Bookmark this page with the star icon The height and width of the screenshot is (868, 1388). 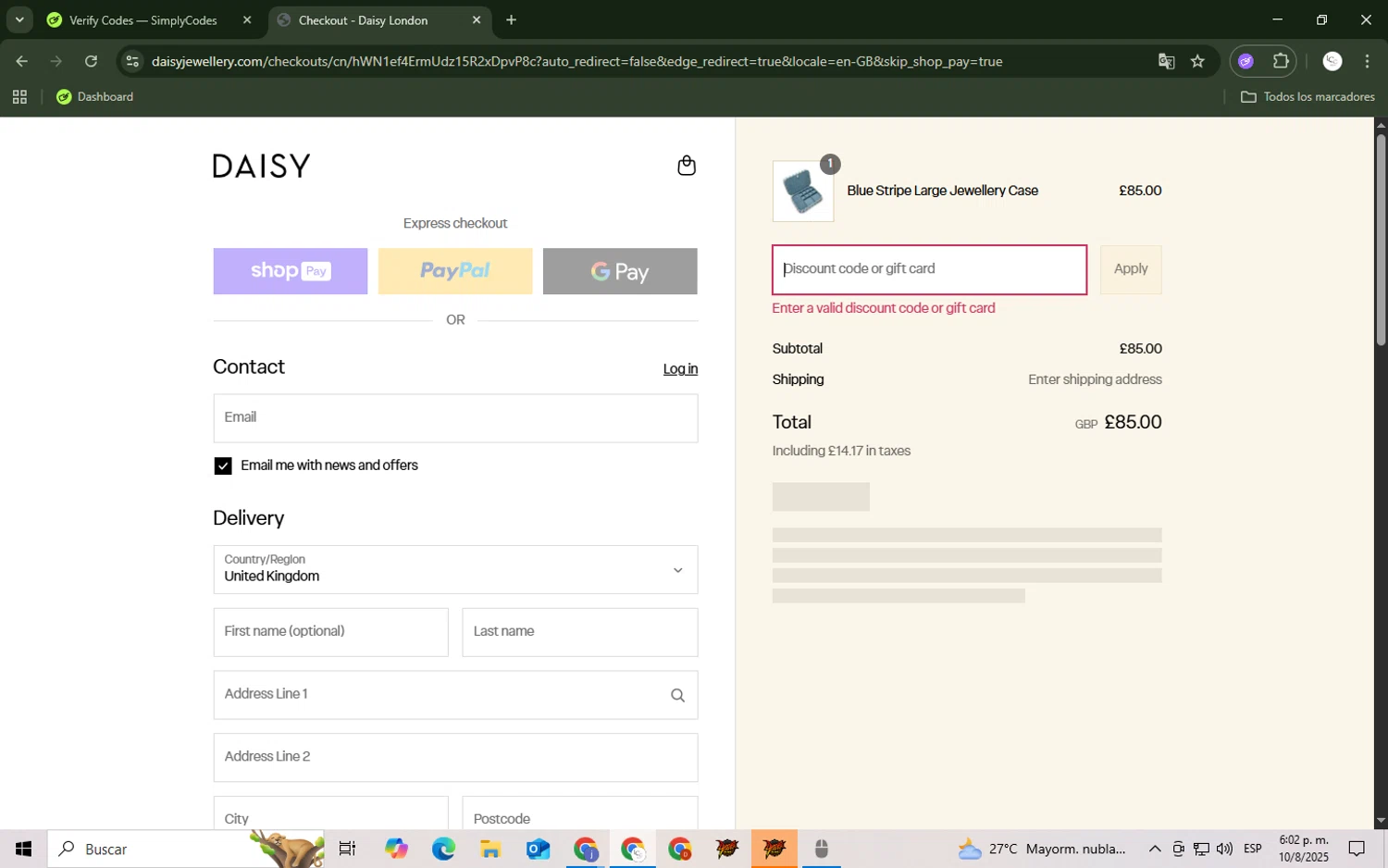tap(1197, 61)
